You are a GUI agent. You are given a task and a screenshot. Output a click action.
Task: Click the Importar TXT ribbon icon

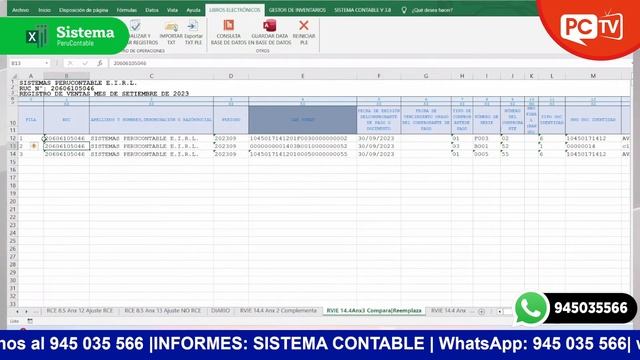click(x=171, y=27)
